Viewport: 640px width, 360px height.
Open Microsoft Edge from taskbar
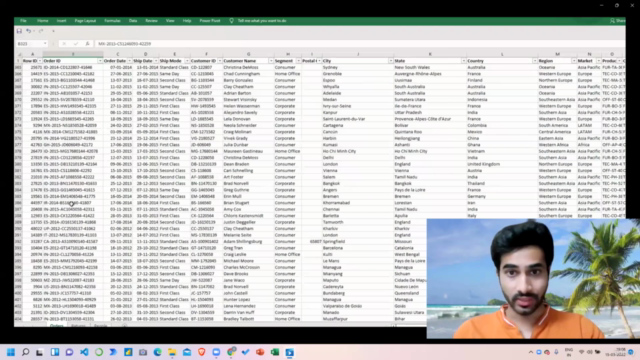tap(158, 352)
